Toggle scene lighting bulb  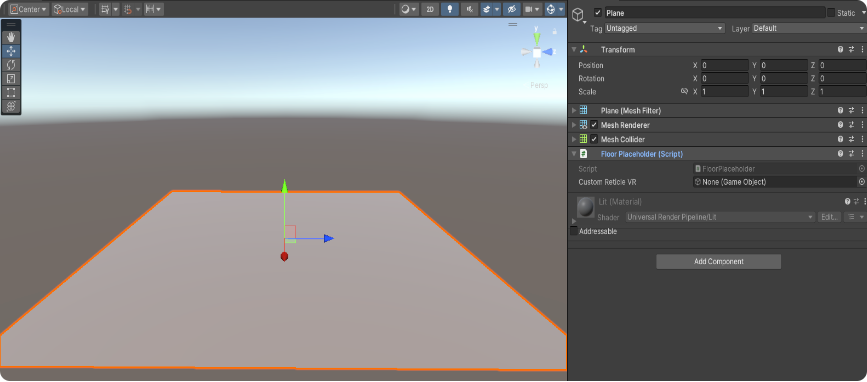click(450, 9)
